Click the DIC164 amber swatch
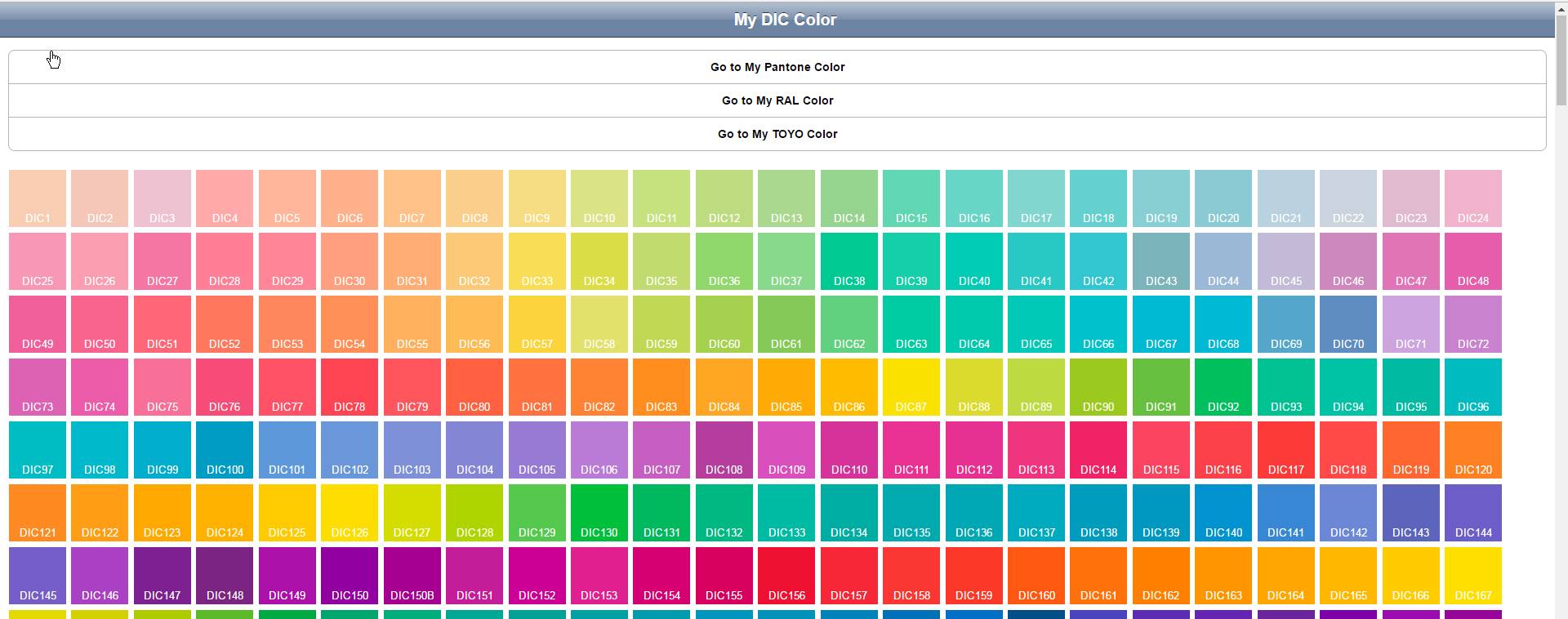The width and height of the screenshot is (1568, 619). tap(1286, 576)
